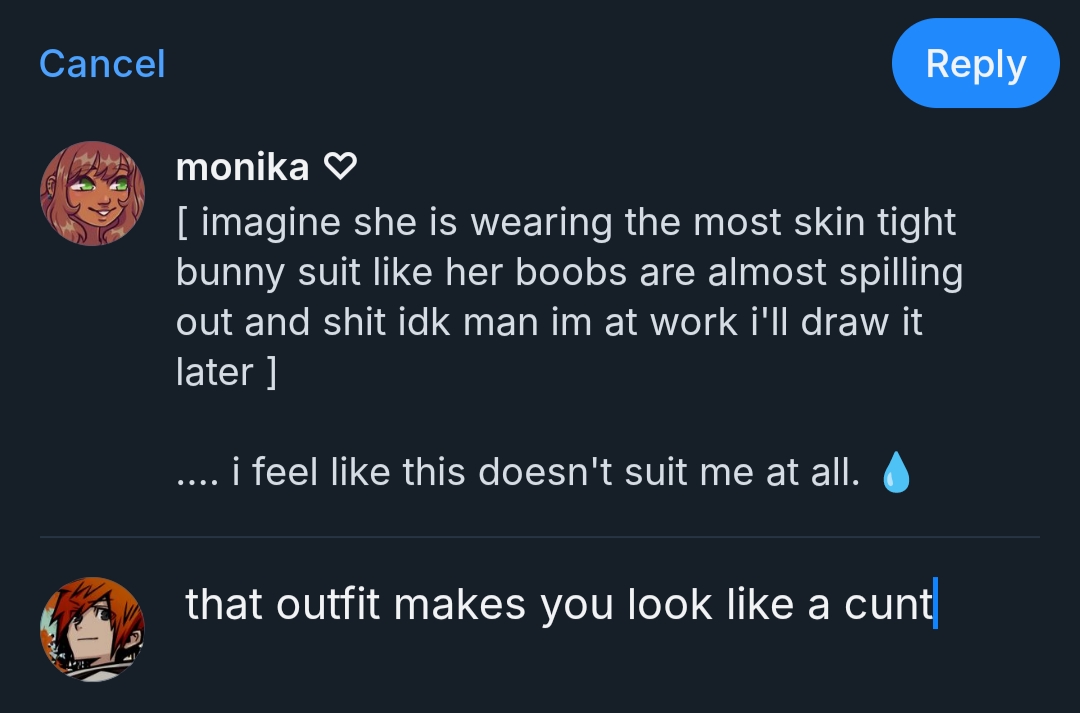Click Cancel to discard the reply
The width and height of the screenshot is (1080, 713).
(102, 64)
